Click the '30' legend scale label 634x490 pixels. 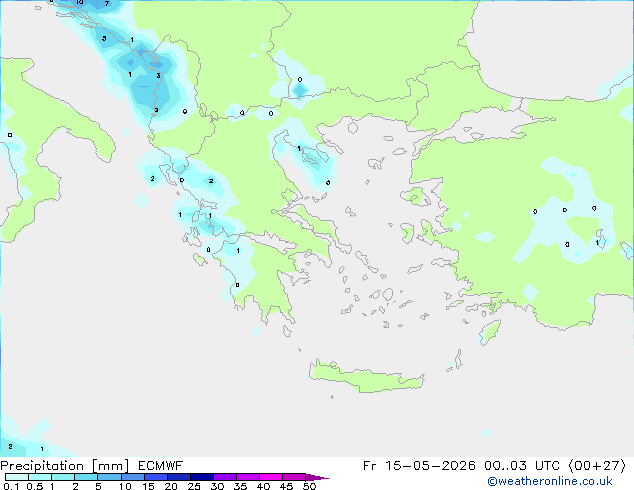pyautogui.click(x=217, y=486)
